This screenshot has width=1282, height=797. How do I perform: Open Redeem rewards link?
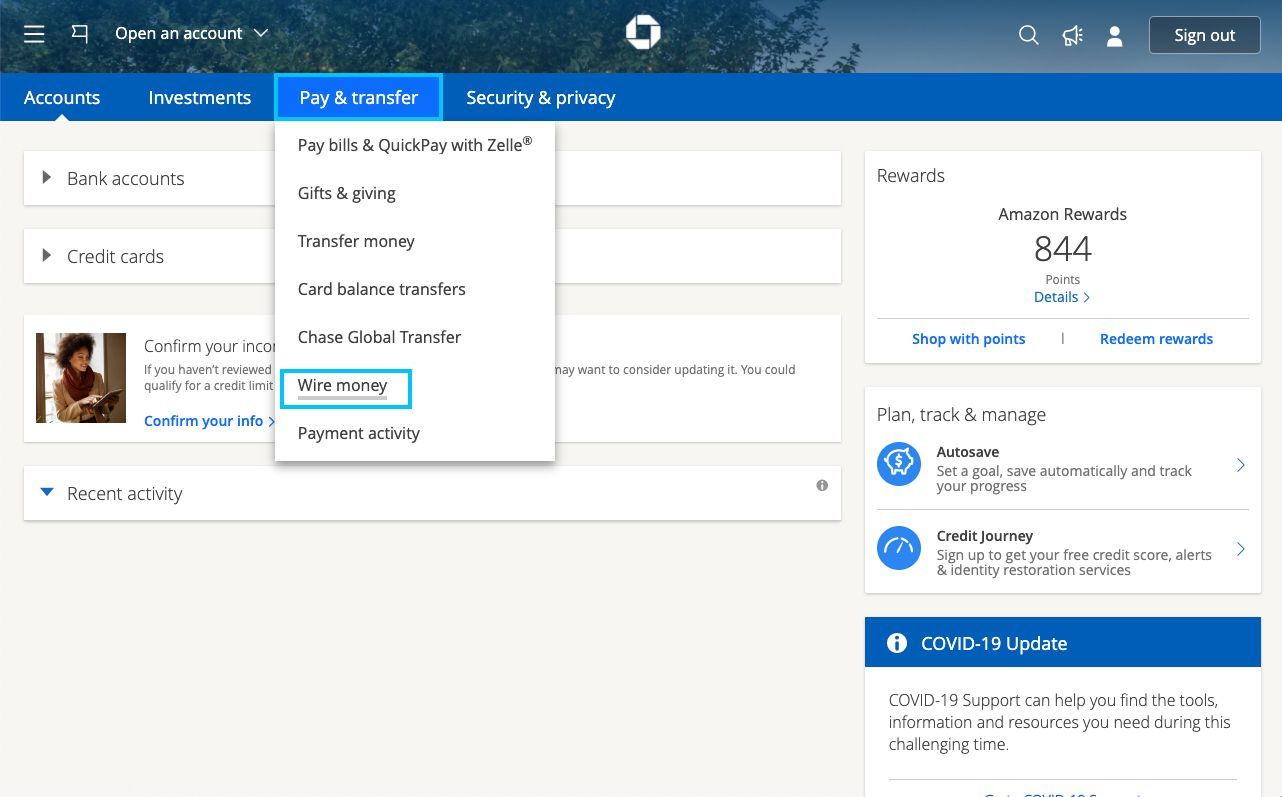[x=1156, y=338]
